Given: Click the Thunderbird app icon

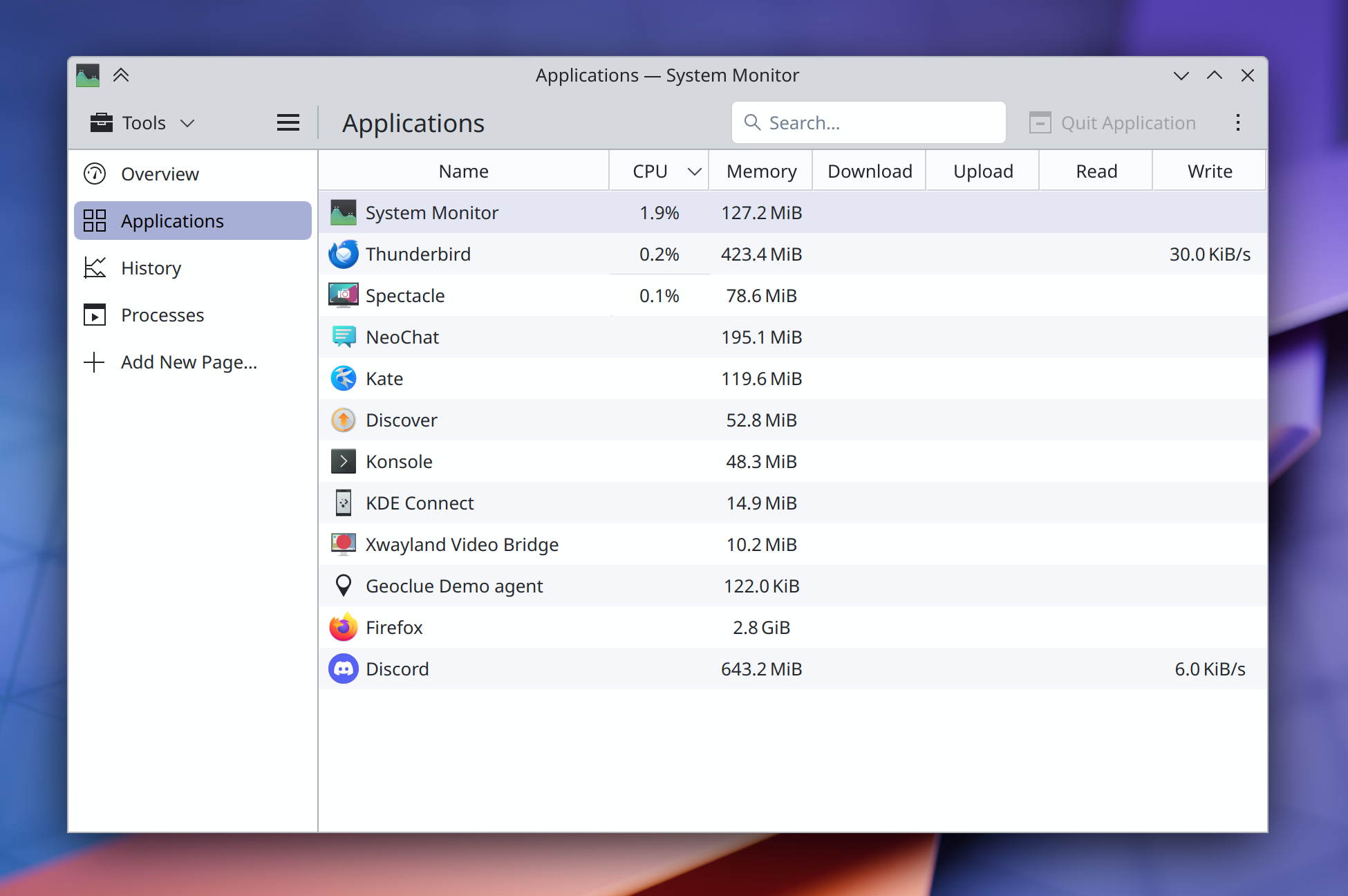Looking at the screenshot, I should [x=343, y=254].
